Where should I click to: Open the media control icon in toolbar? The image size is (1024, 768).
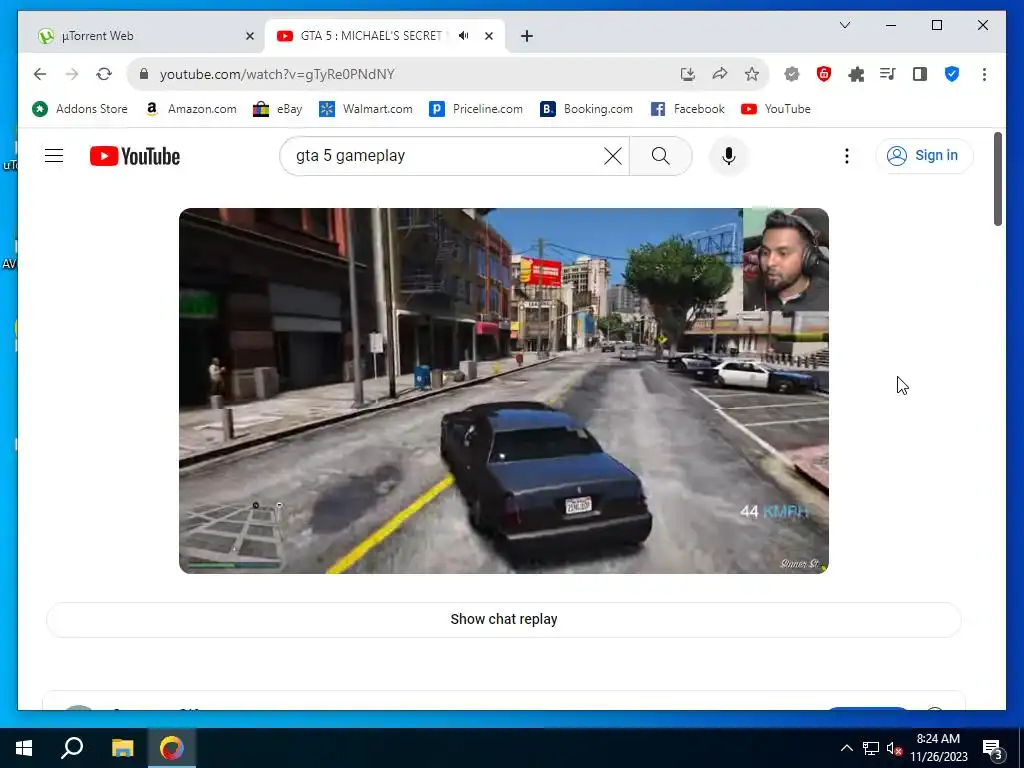click(888, 74)
